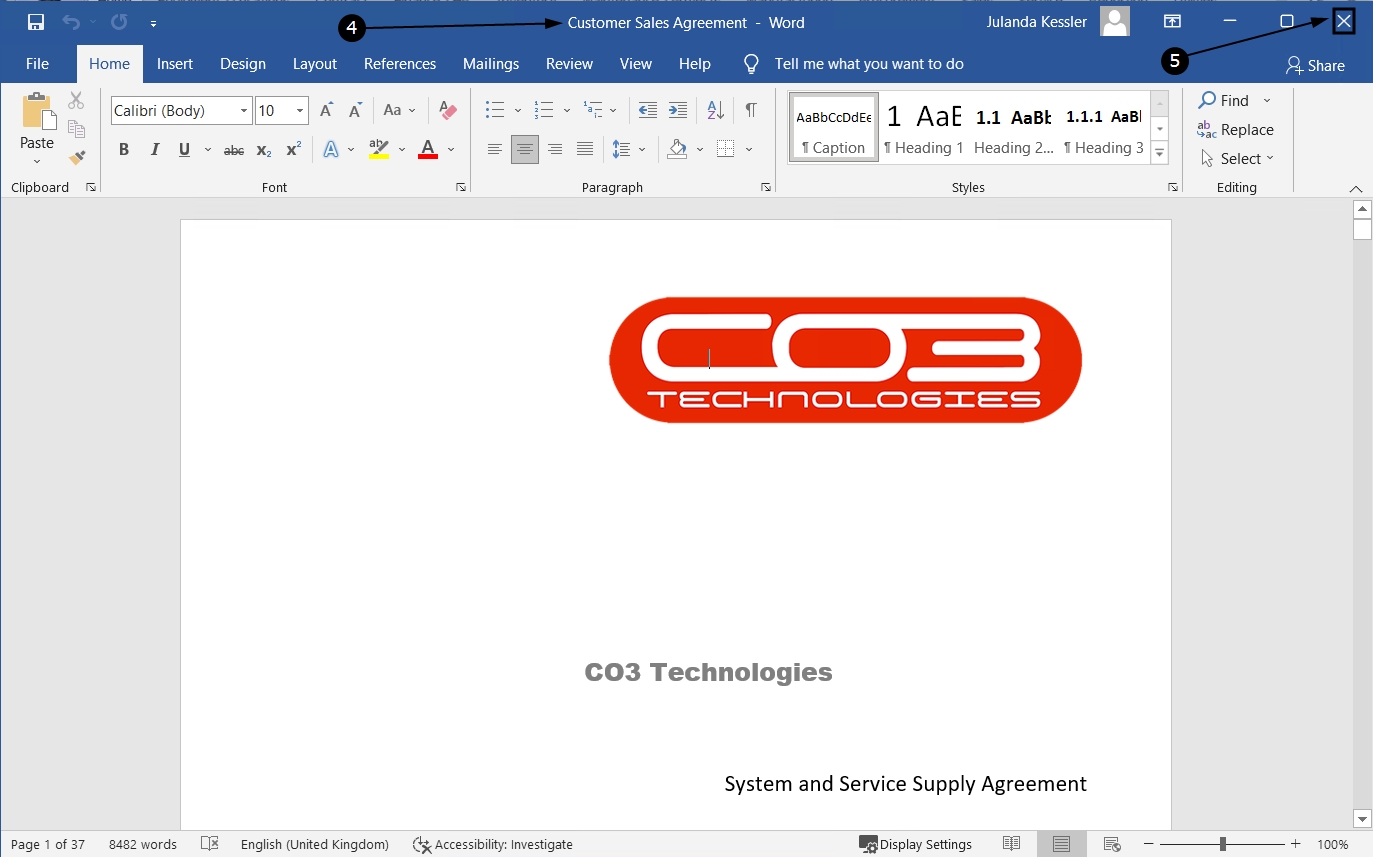Apply superscript formatting
Screen dimensions: 1373x857
tap(293, 150)
